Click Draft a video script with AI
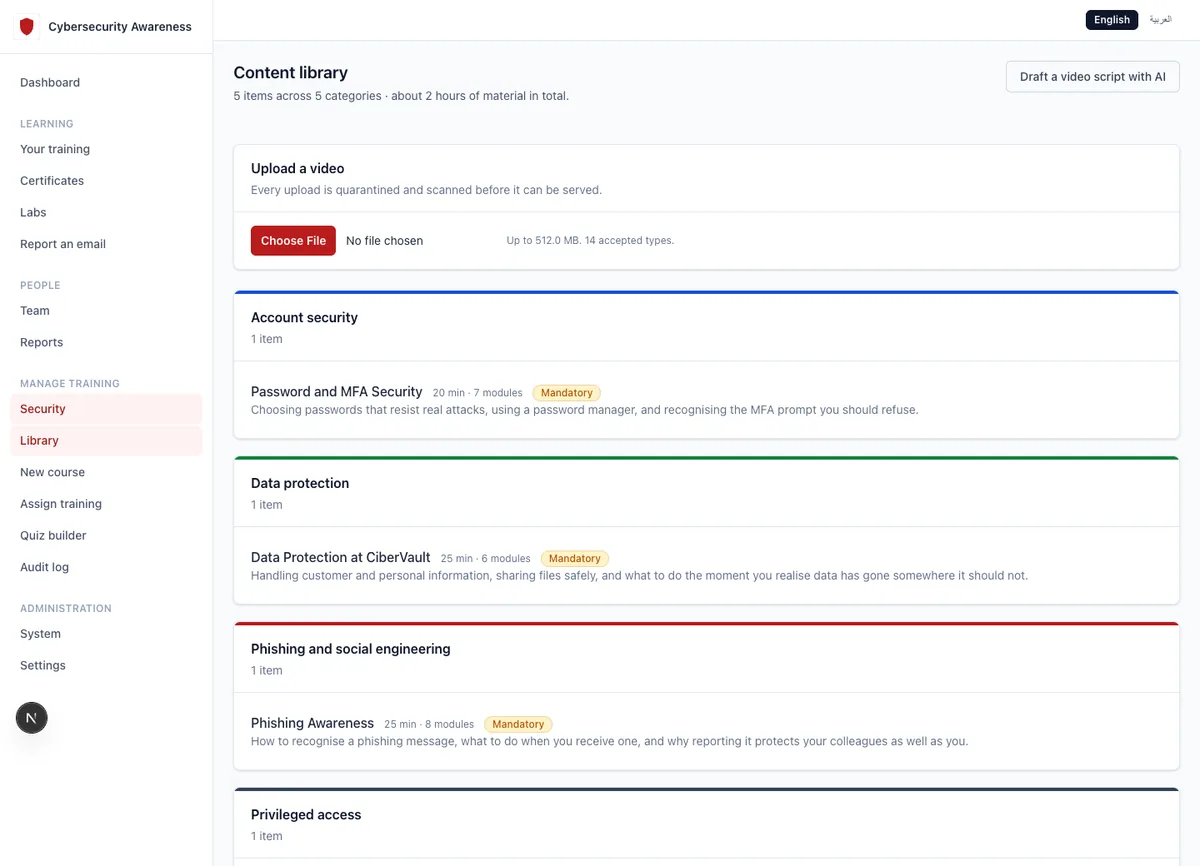This screenshot has height=866, width=1200. pyautogui.click(x=1093, y=76)
